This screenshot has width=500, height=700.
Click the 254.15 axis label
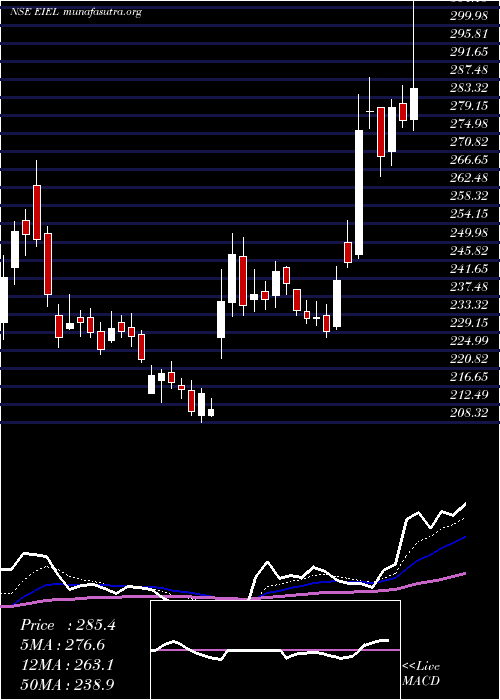468,214
